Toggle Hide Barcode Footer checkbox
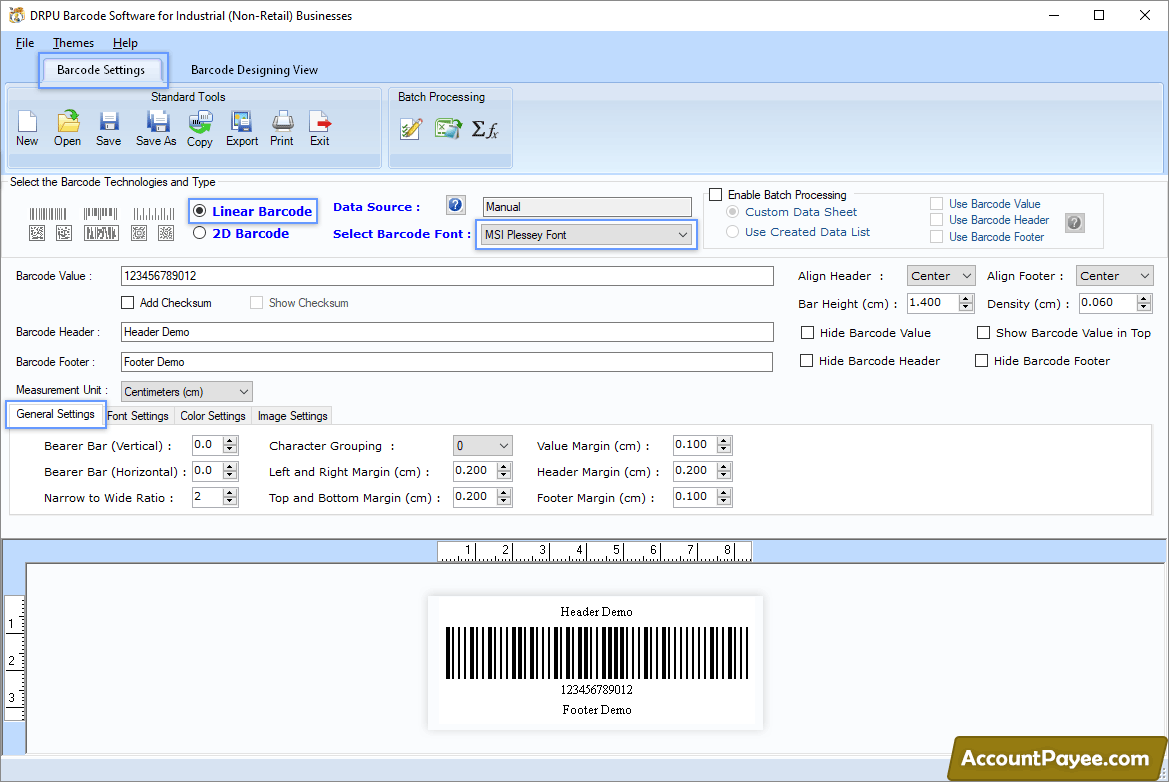The image size is (1169, 782). (981, 361)
